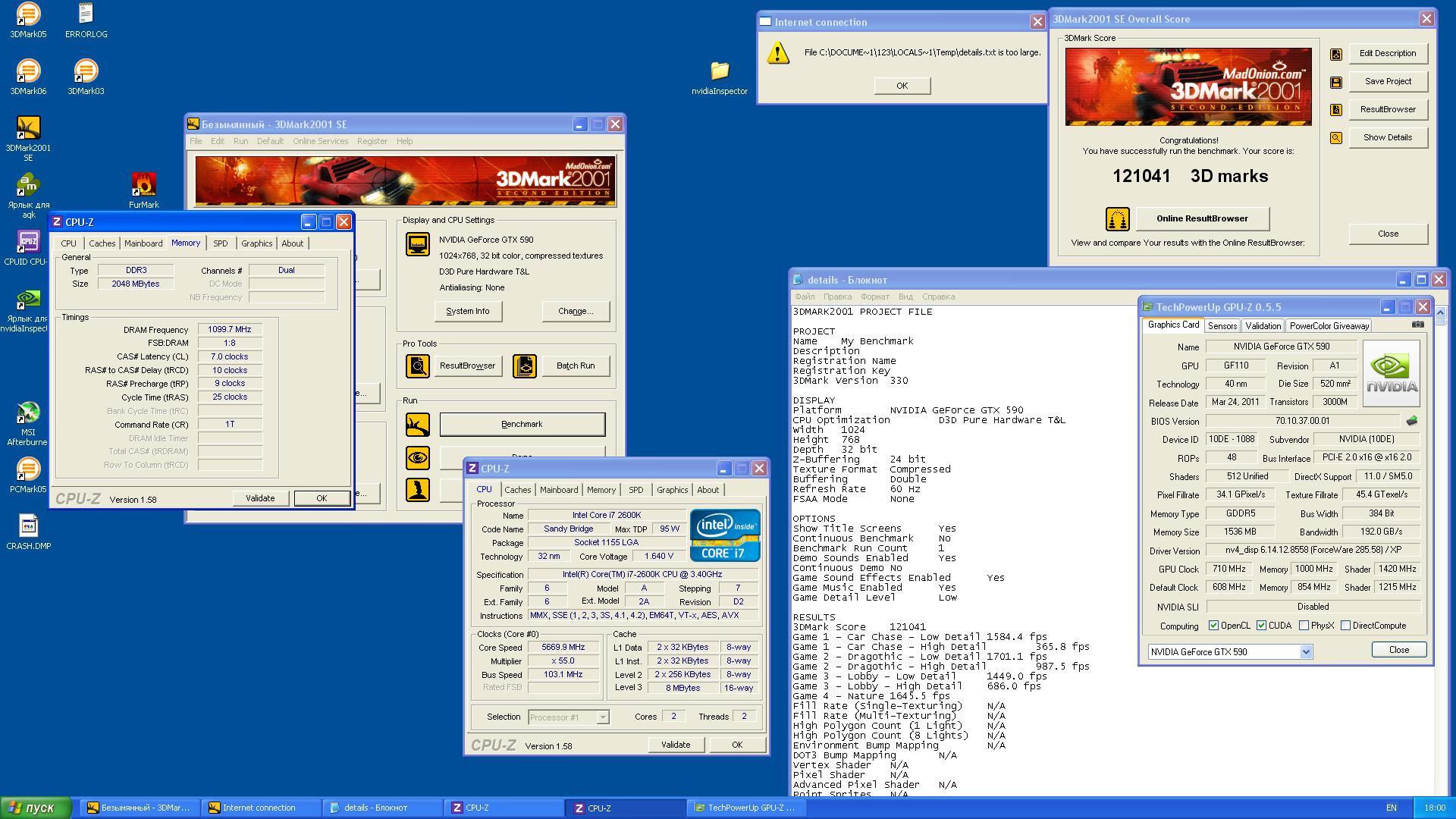The width and height of the screenshot is (1456, 819).
Task: Click the System Info button
Action: point(468,311)
